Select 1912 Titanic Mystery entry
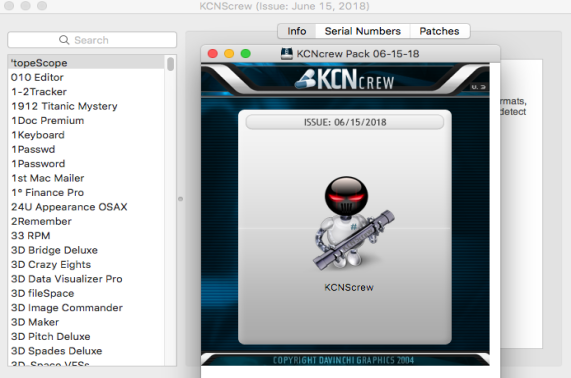This screenshot has height=378, width=571. coord(86,106)
